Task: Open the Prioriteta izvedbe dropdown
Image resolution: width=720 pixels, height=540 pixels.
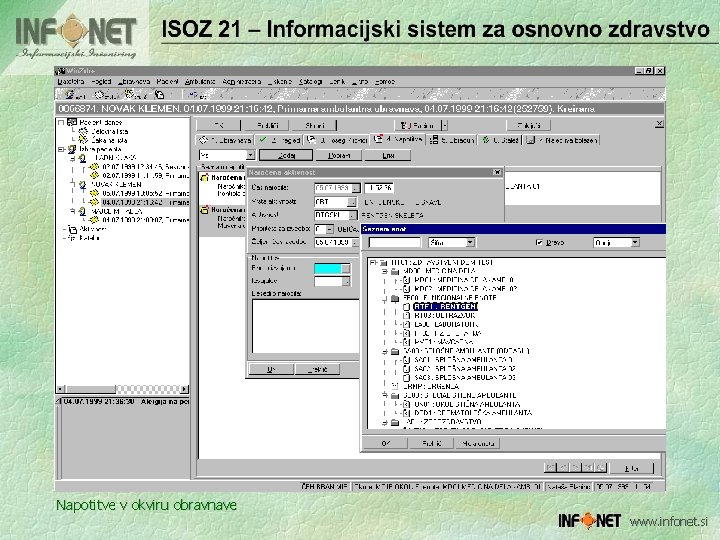Action: coord(330,229)
